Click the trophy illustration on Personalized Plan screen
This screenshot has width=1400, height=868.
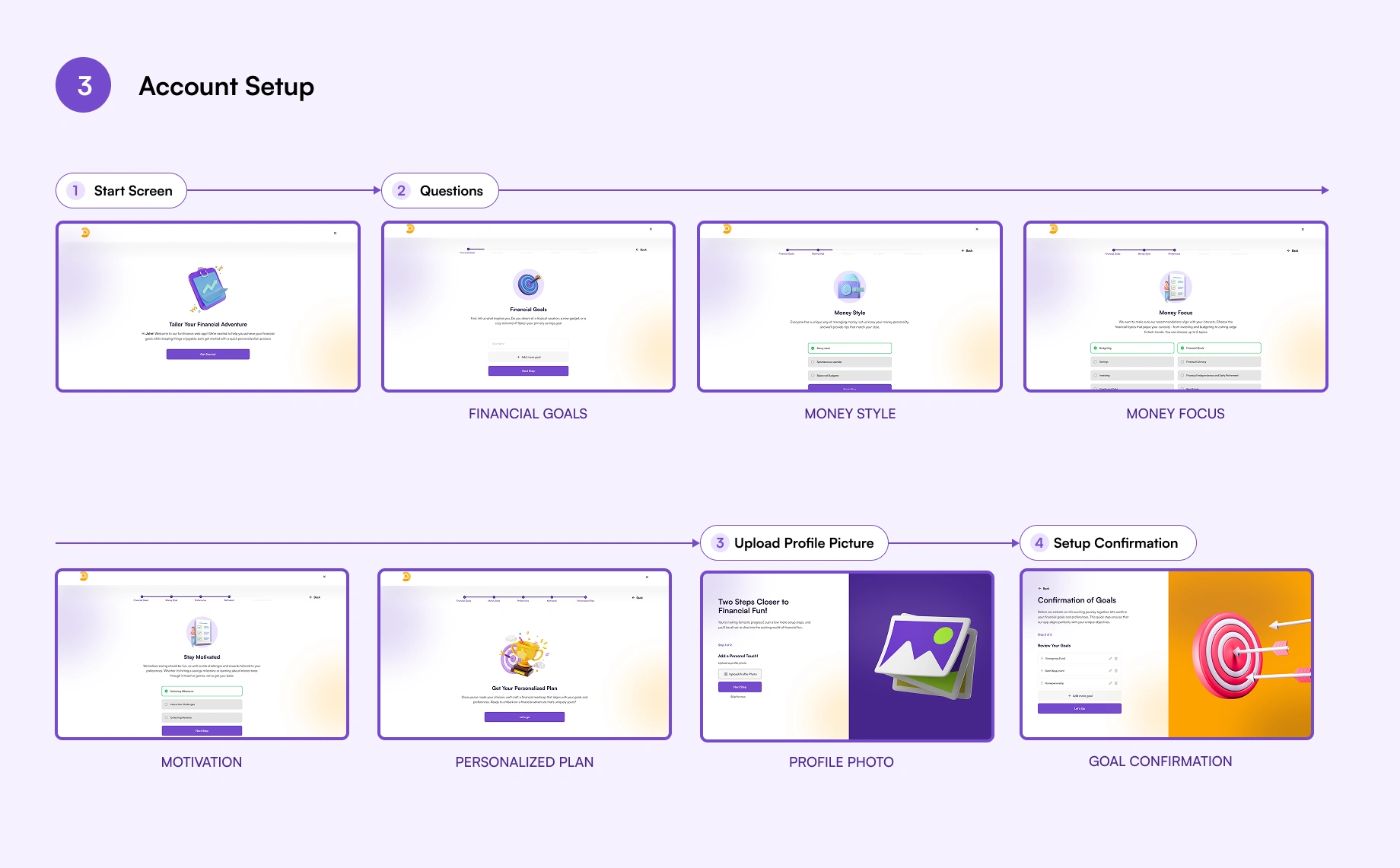524,653
